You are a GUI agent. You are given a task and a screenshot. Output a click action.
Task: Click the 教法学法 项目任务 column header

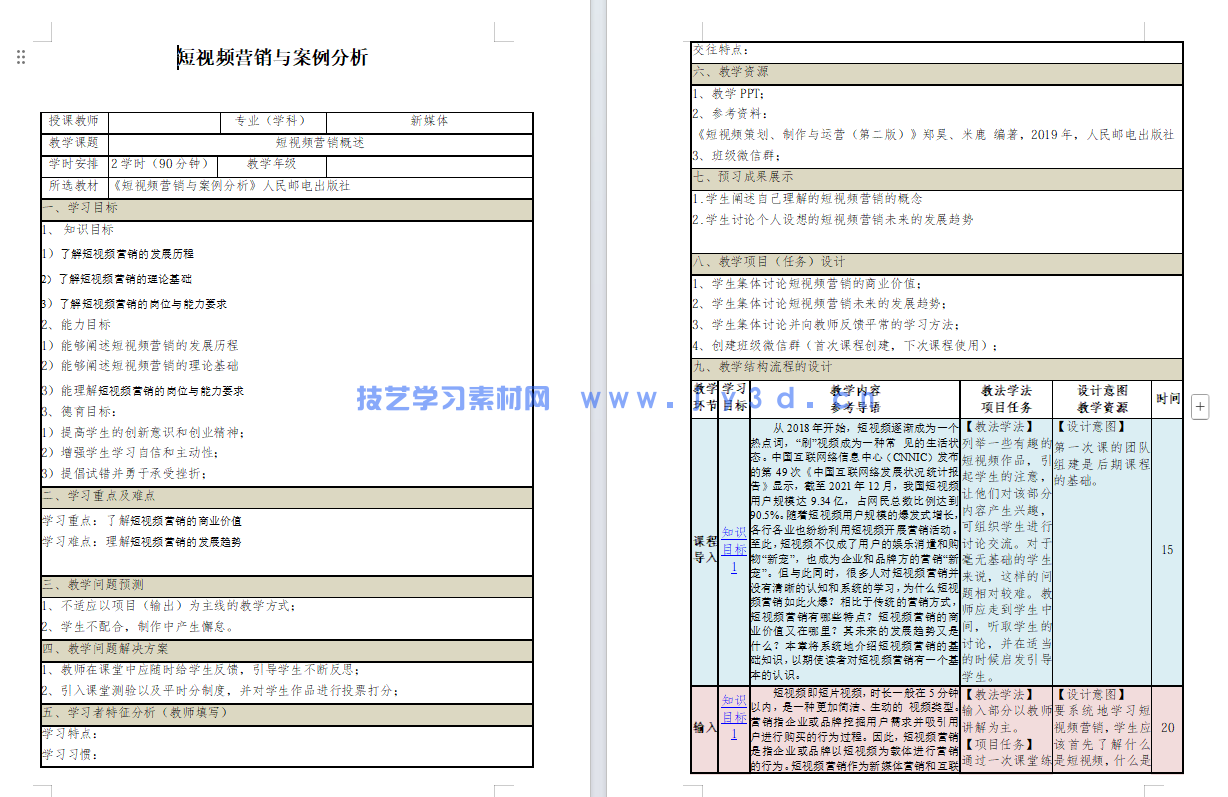[1004, 396]
